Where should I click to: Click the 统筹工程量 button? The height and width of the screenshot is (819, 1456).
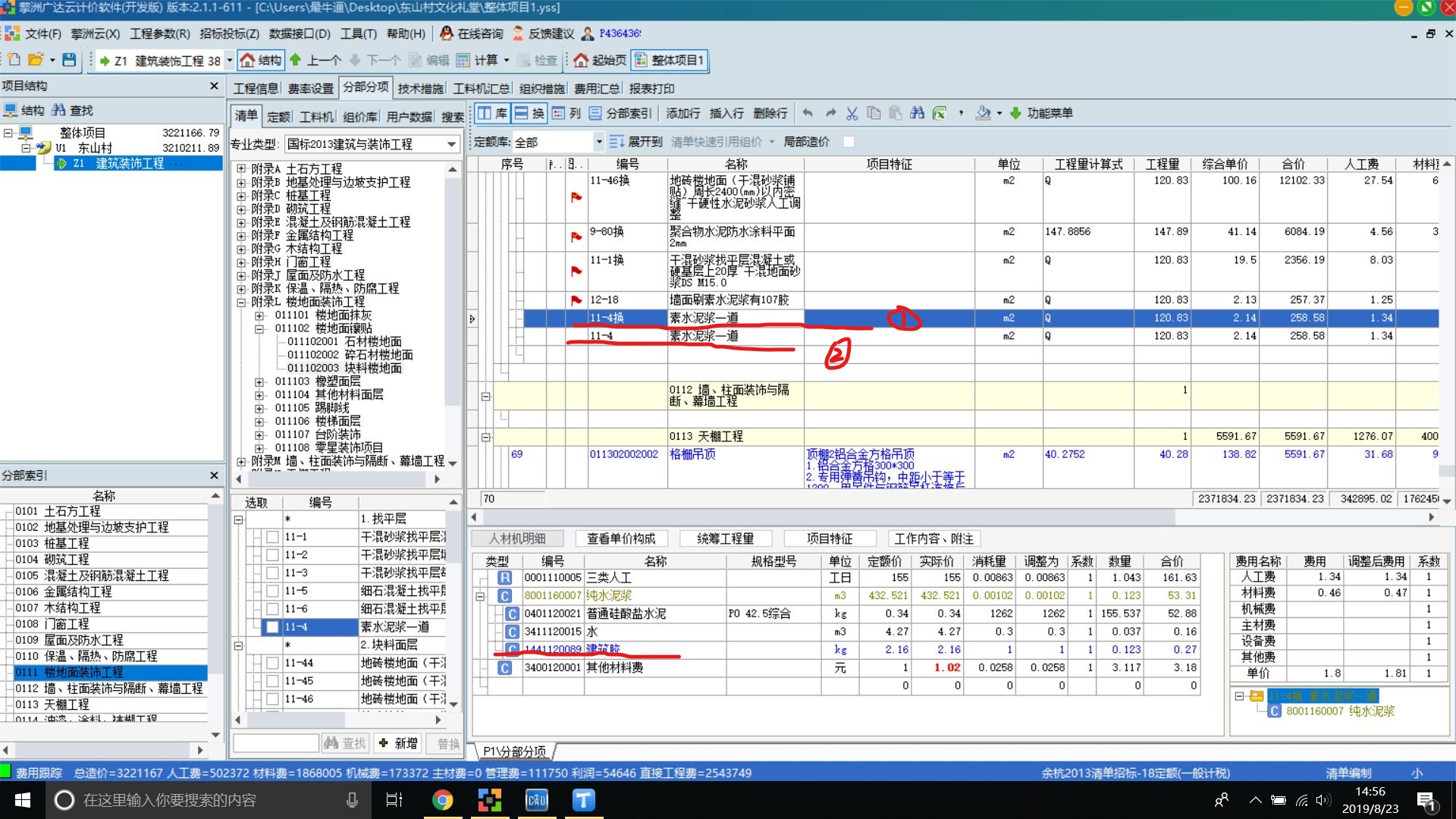pyautogui.click(x=726, y=538)
